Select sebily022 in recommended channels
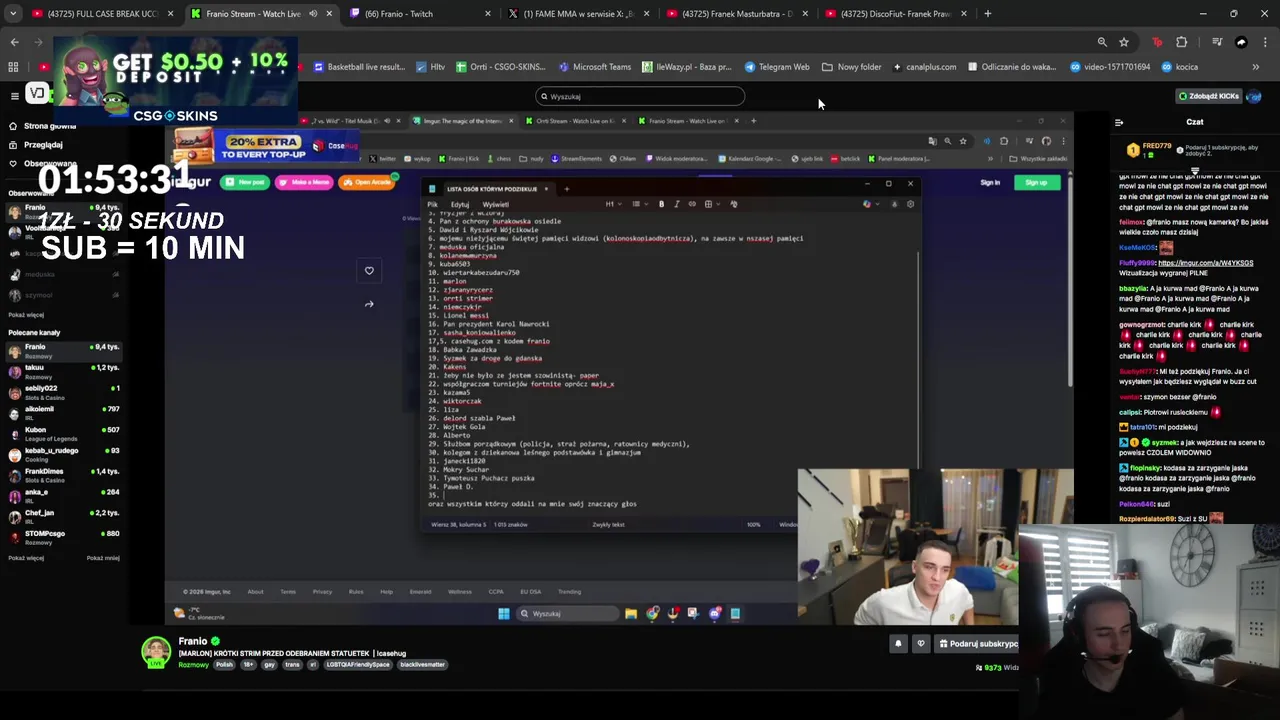 (62, 392)
